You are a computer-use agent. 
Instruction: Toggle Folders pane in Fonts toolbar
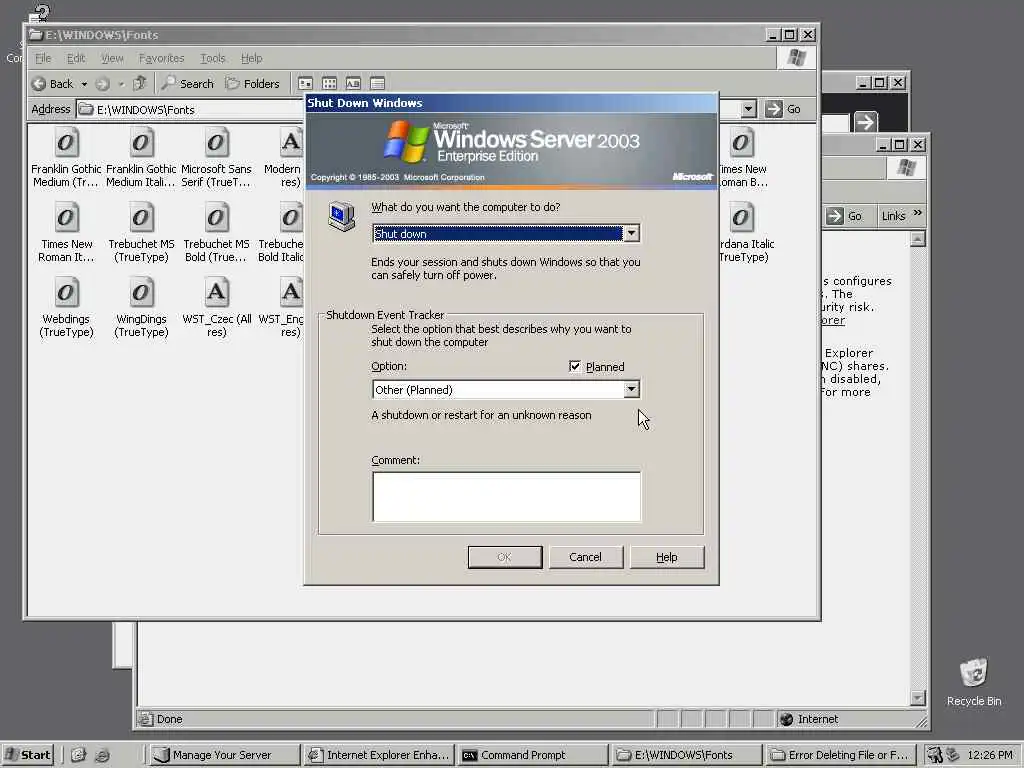[x=252, y=84]
